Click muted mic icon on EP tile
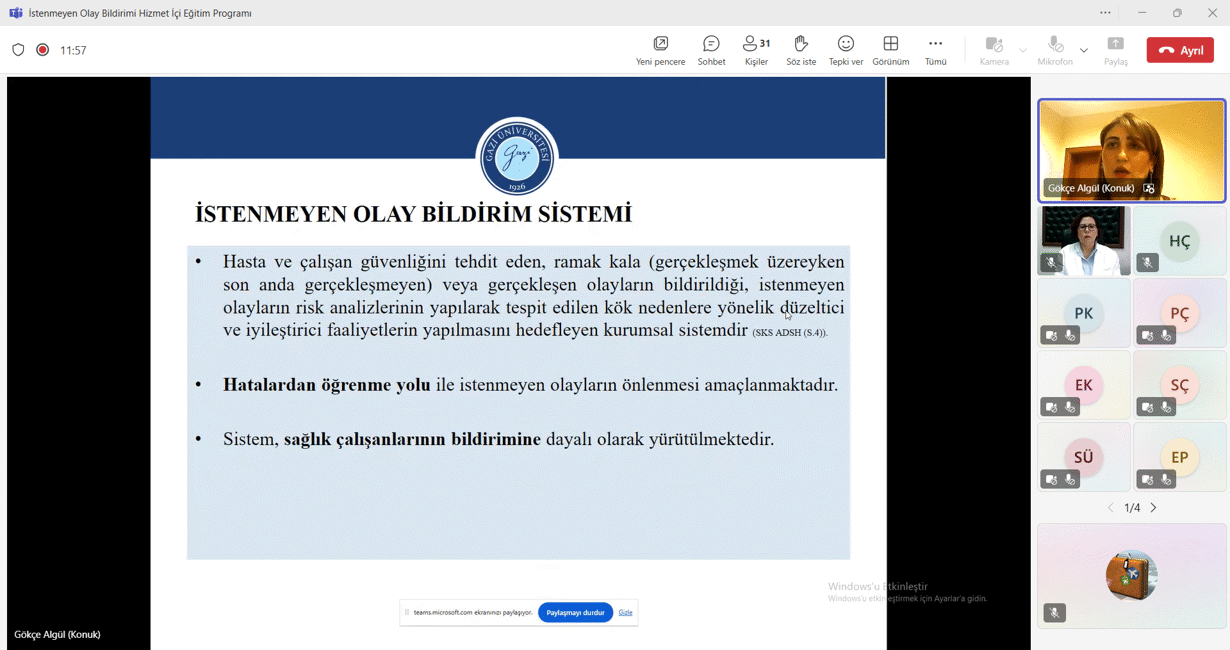This screenshot has height=650, width=1230. [1166, 480]
